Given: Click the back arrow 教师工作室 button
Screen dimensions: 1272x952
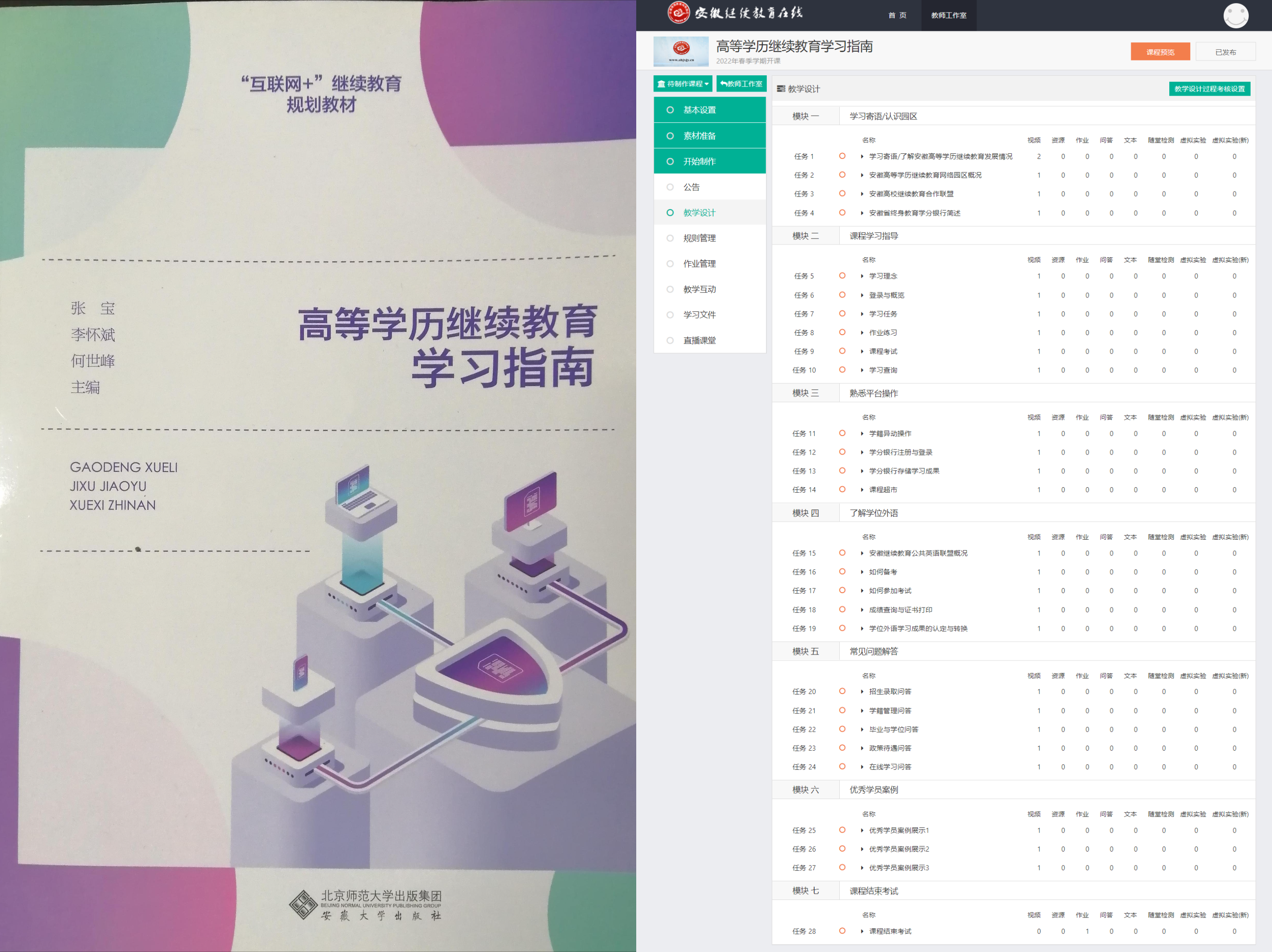Looking at the screenshot, I should tap(741, 84).
